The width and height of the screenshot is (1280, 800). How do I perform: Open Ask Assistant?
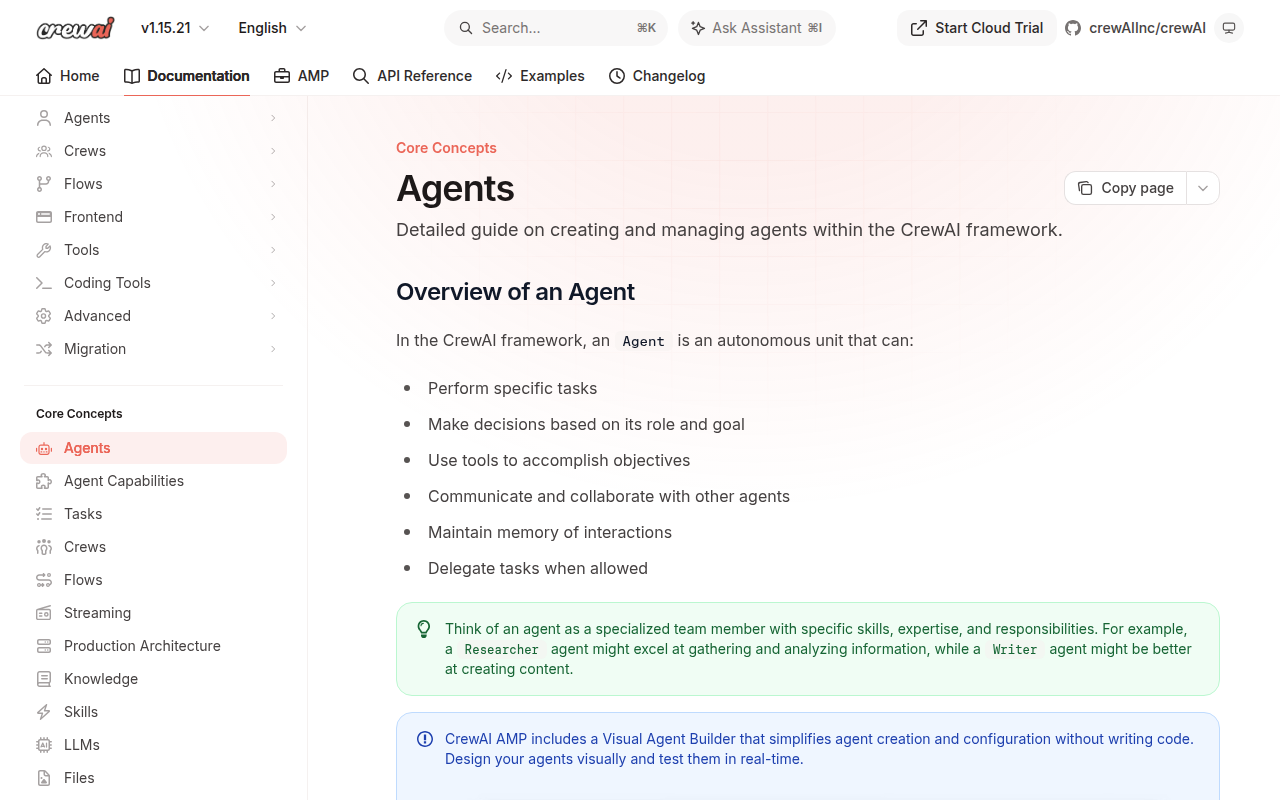coord(757,28)
